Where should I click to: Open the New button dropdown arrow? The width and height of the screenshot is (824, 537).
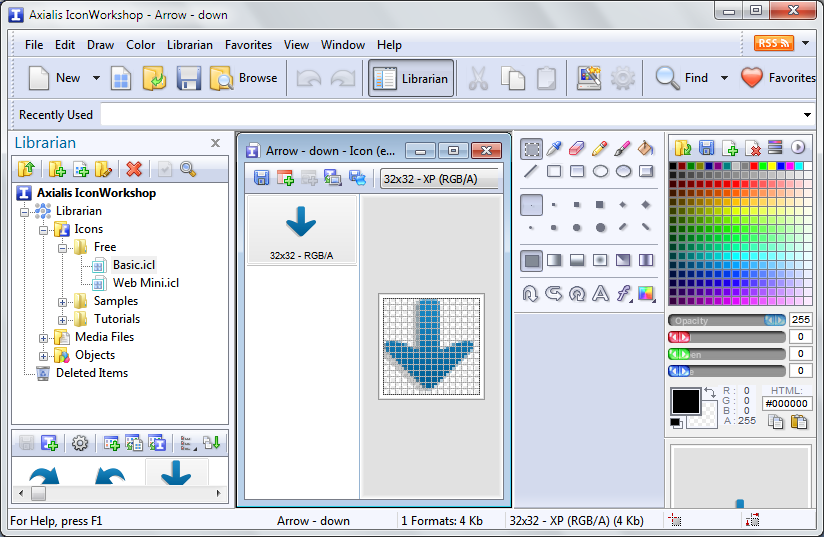pos(96,78)
